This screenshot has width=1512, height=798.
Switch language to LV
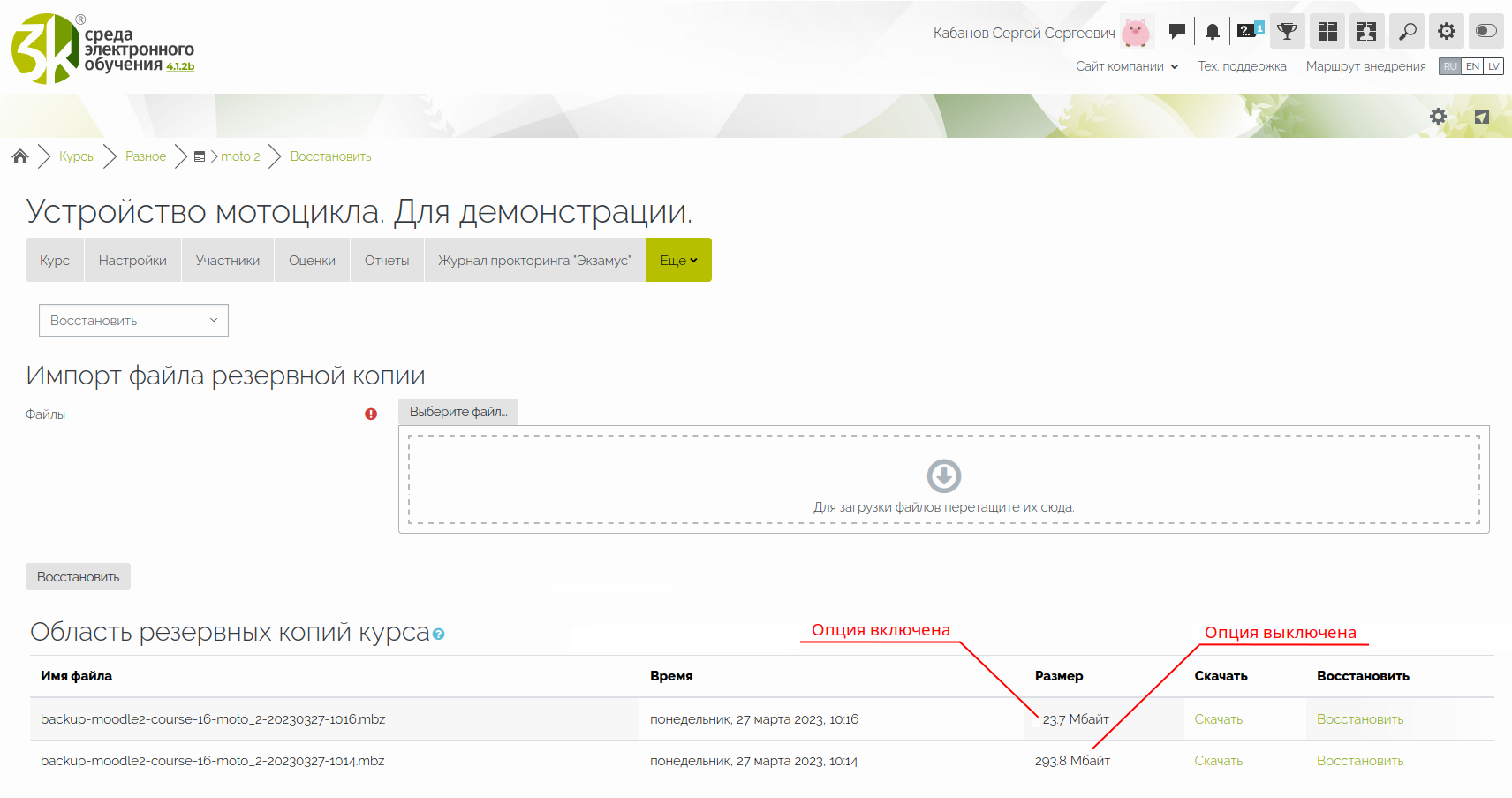coord(1493,66)
